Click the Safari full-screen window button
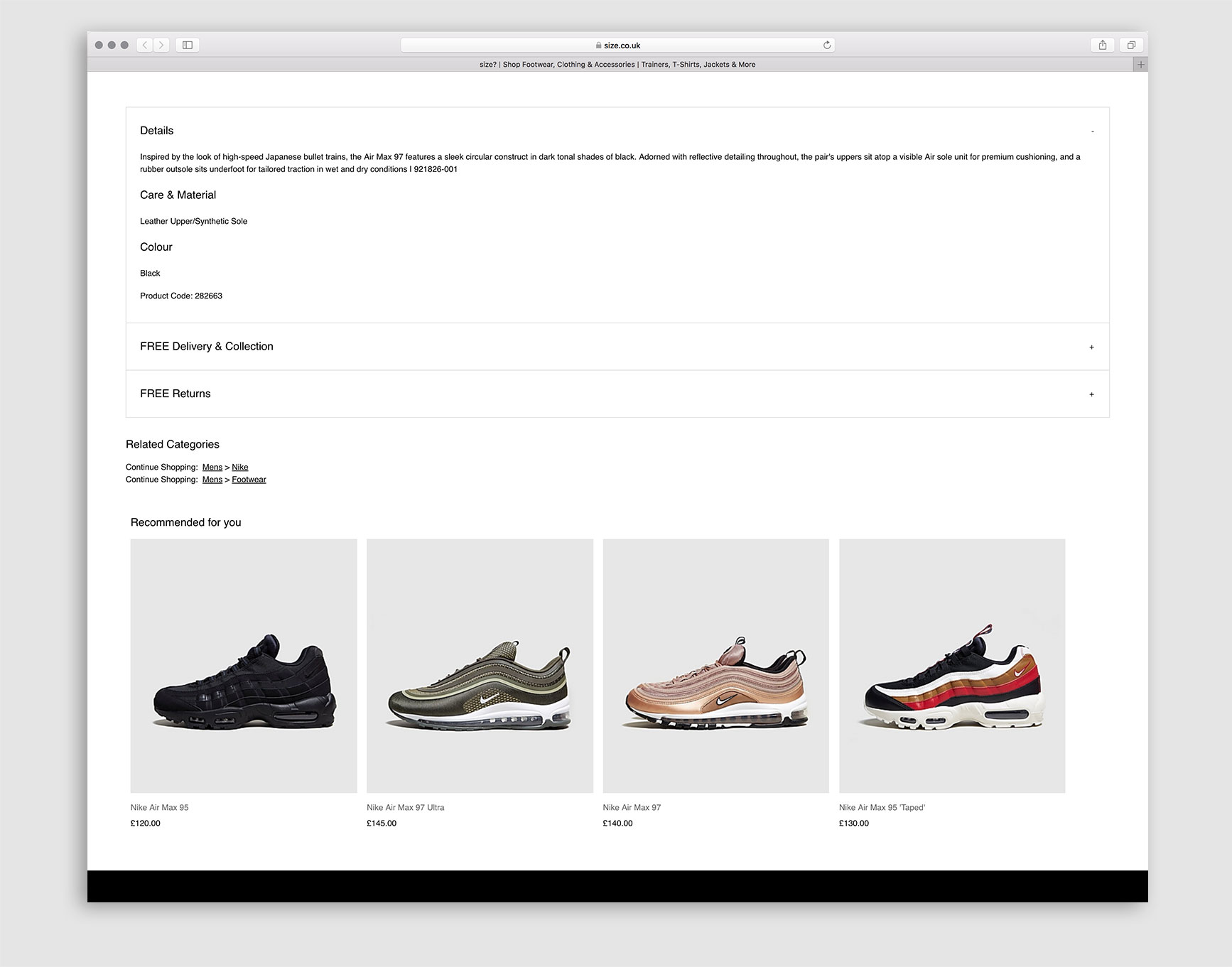Viewport: 1232px width, 967px height. 124,45
